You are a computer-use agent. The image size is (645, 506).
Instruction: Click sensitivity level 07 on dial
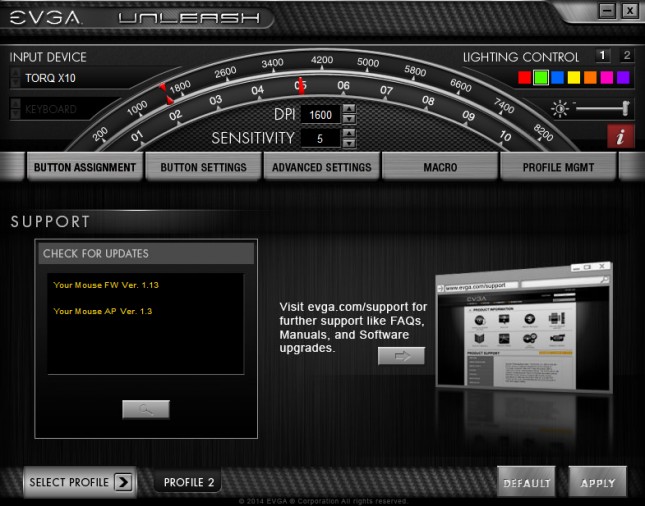tap(386, 90)
